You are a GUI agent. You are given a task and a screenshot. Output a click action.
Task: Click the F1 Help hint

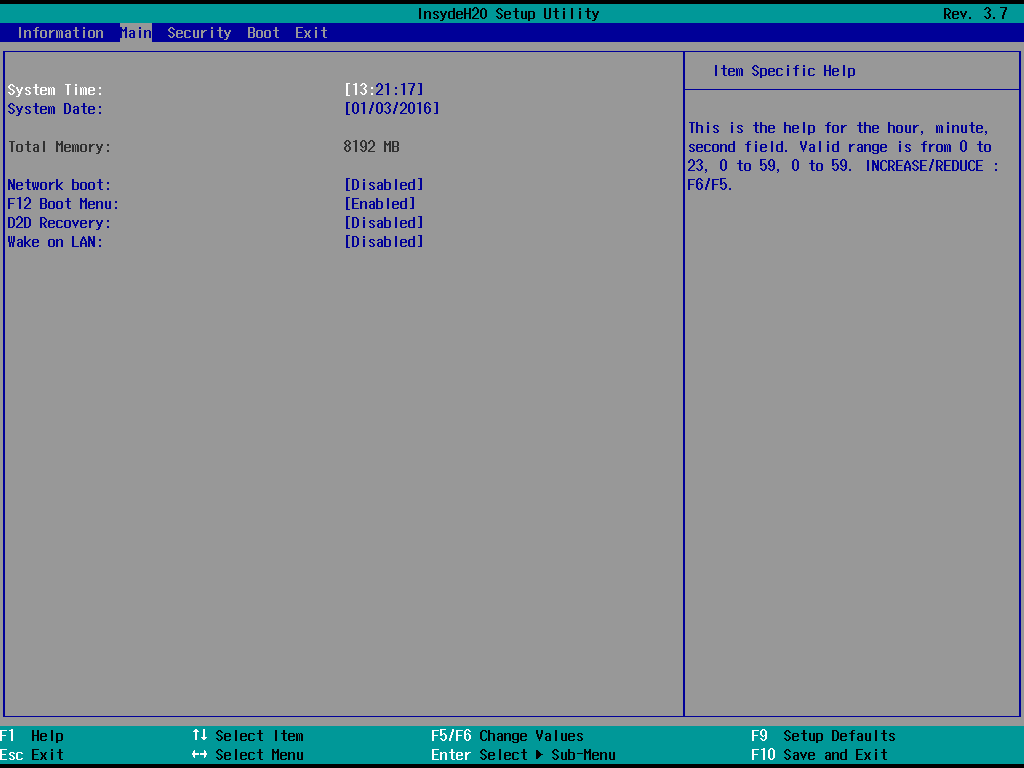point(32,736)
